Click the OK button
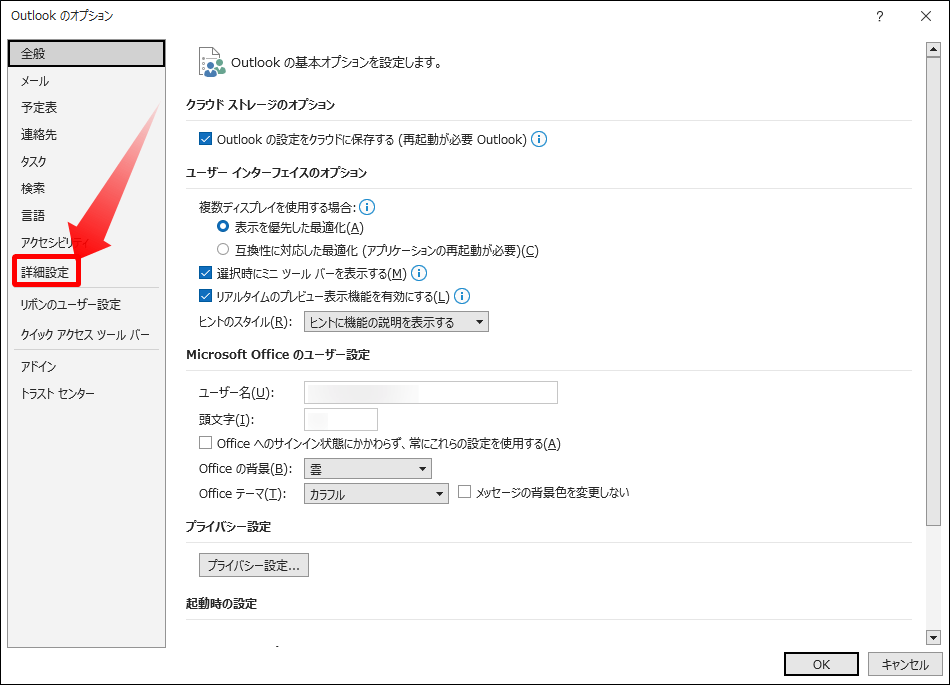 pos(821,664)
